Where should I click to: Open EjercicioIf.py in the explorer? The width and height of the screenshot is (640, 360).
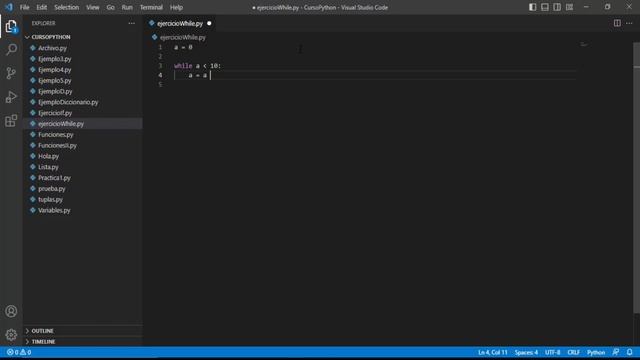pyautogui.click(x=55, y=113)
